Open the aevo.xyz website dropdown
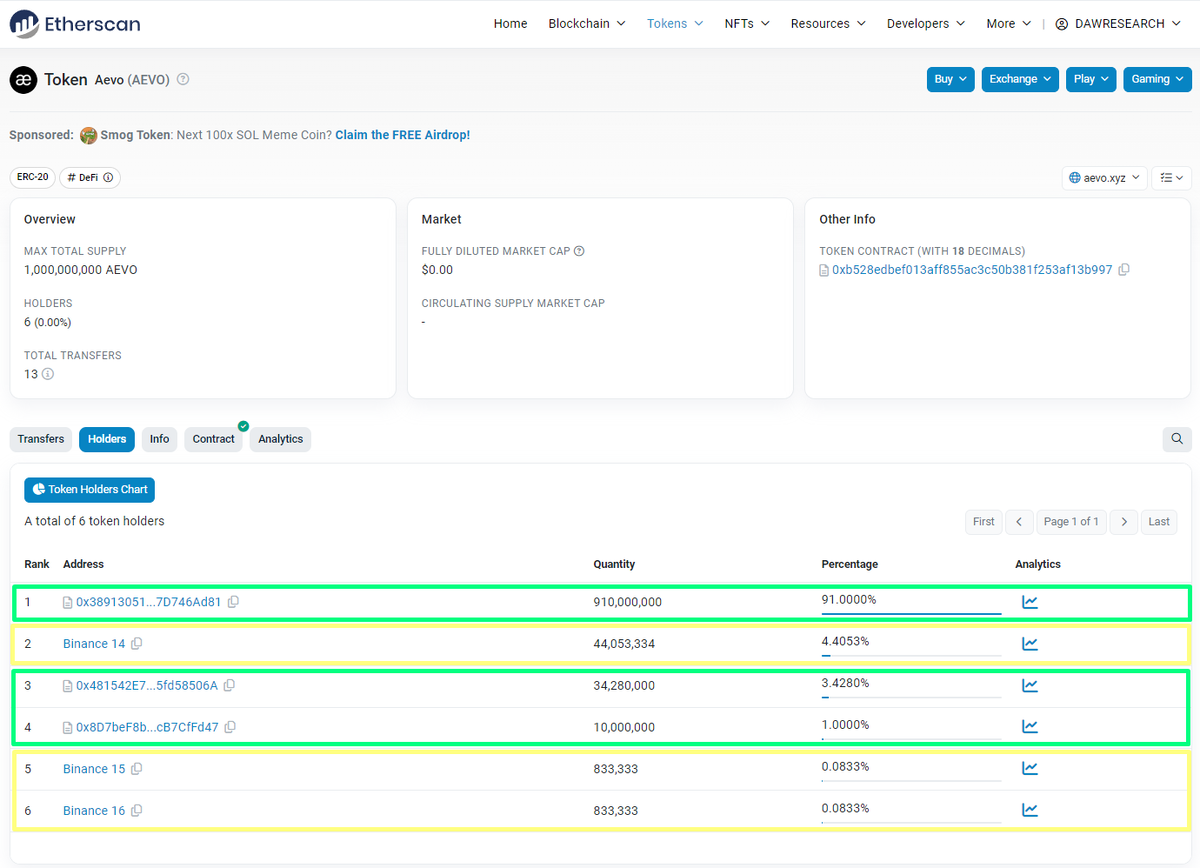The width and height of the screenshot is (1200, 868). pos(1104,178)
